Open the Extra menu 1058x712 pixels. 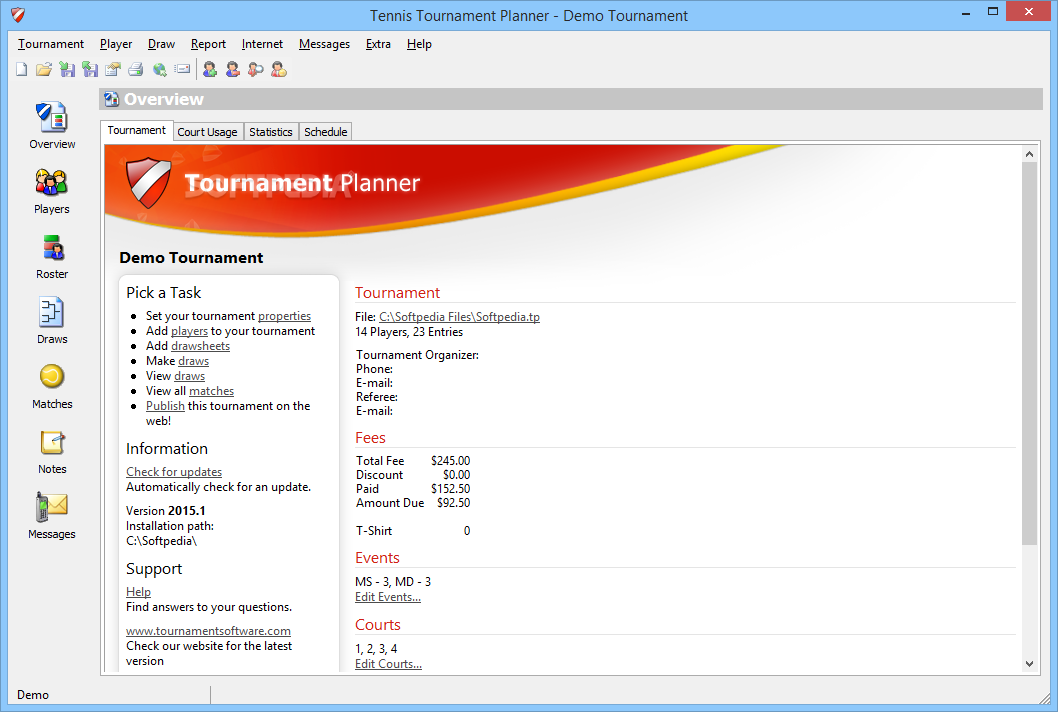(378, 44)
